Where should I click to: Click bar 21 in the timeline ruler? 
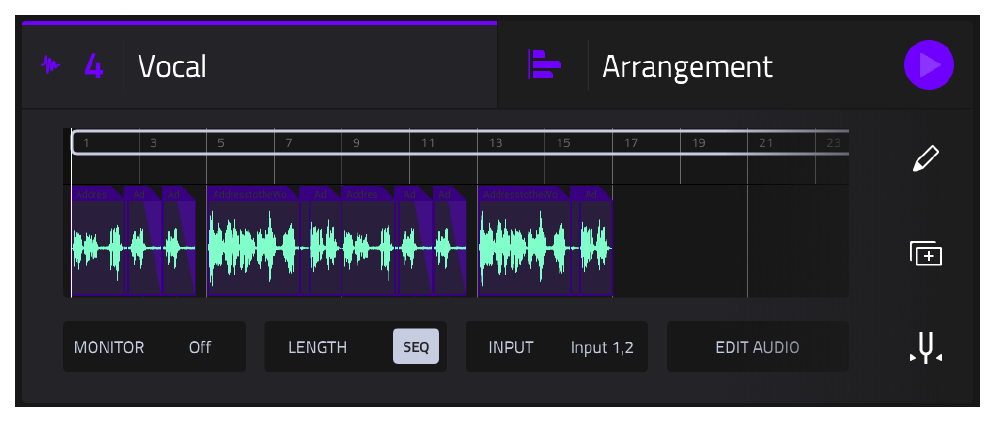(x=766, y=143)
